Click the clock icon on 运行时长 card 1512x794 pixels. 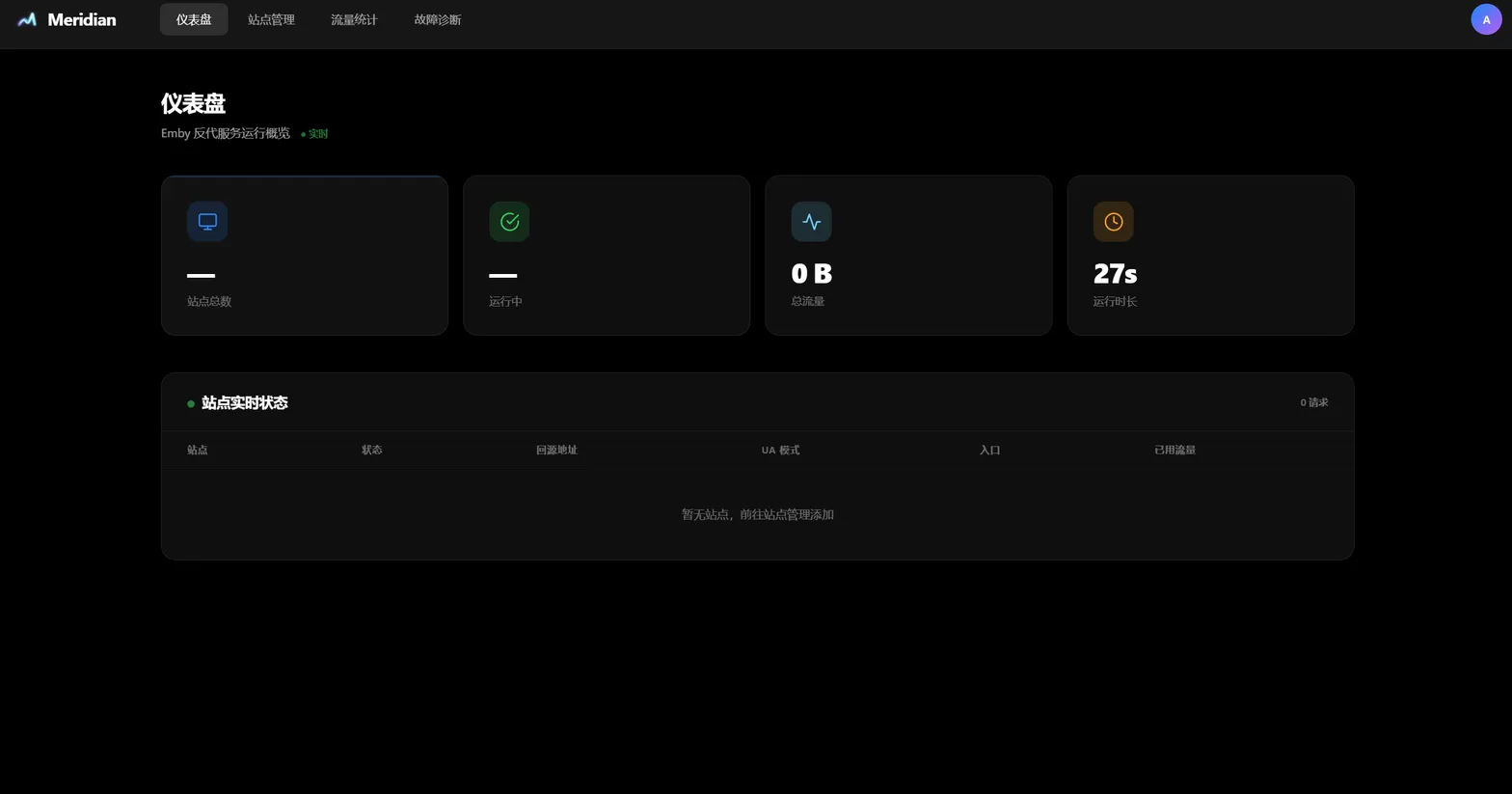point(1113,221)
